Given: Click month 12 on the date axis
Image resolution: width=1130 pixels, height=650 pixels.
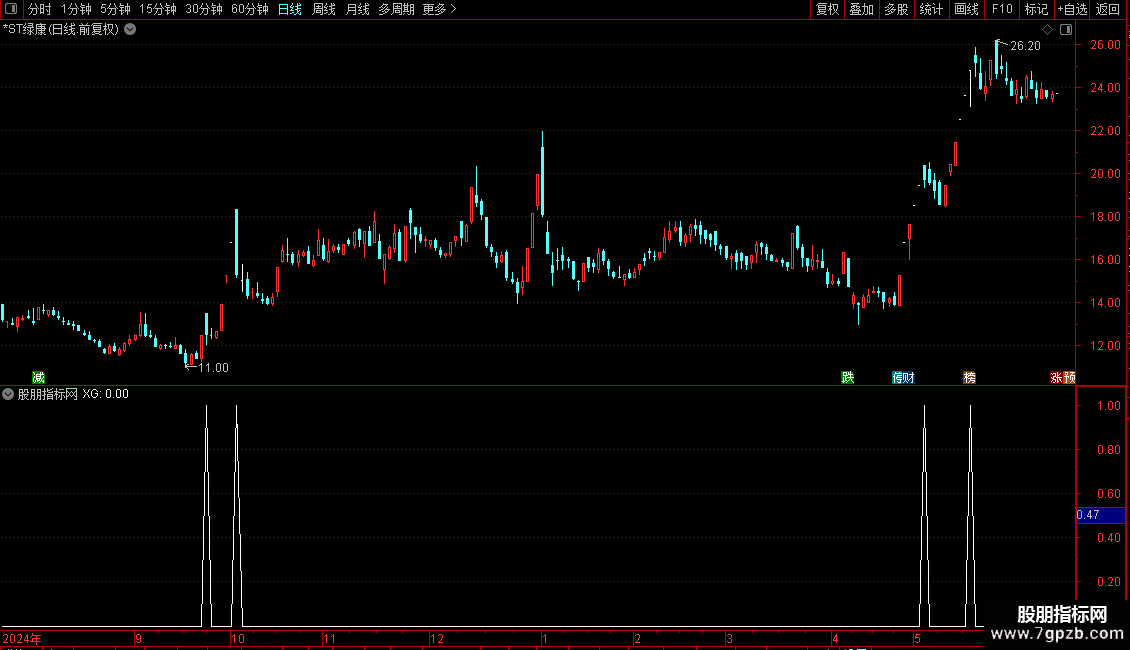Looking at the screenshot, I should pos(437,638).
